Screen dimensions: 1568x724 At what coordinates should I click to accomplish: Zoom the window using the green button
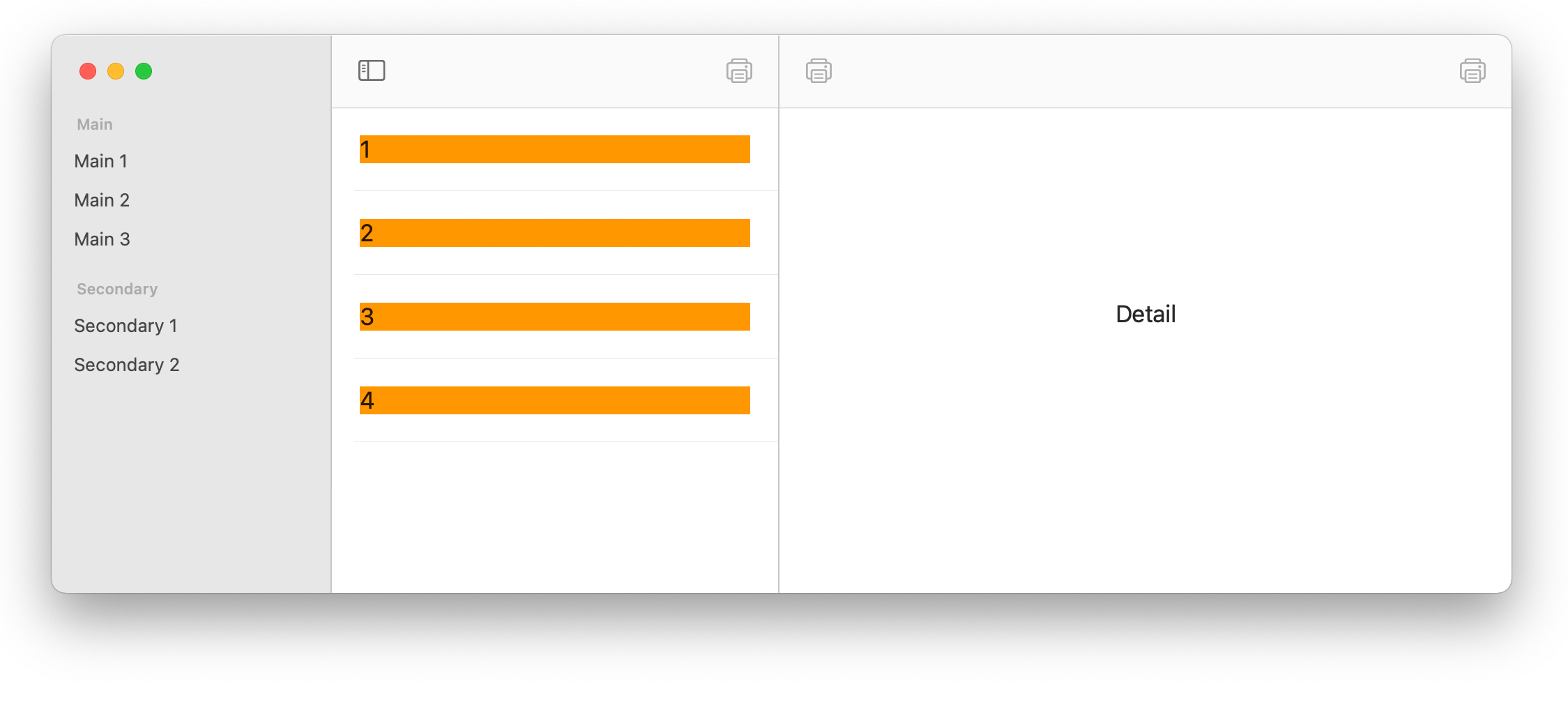[144, 71]
